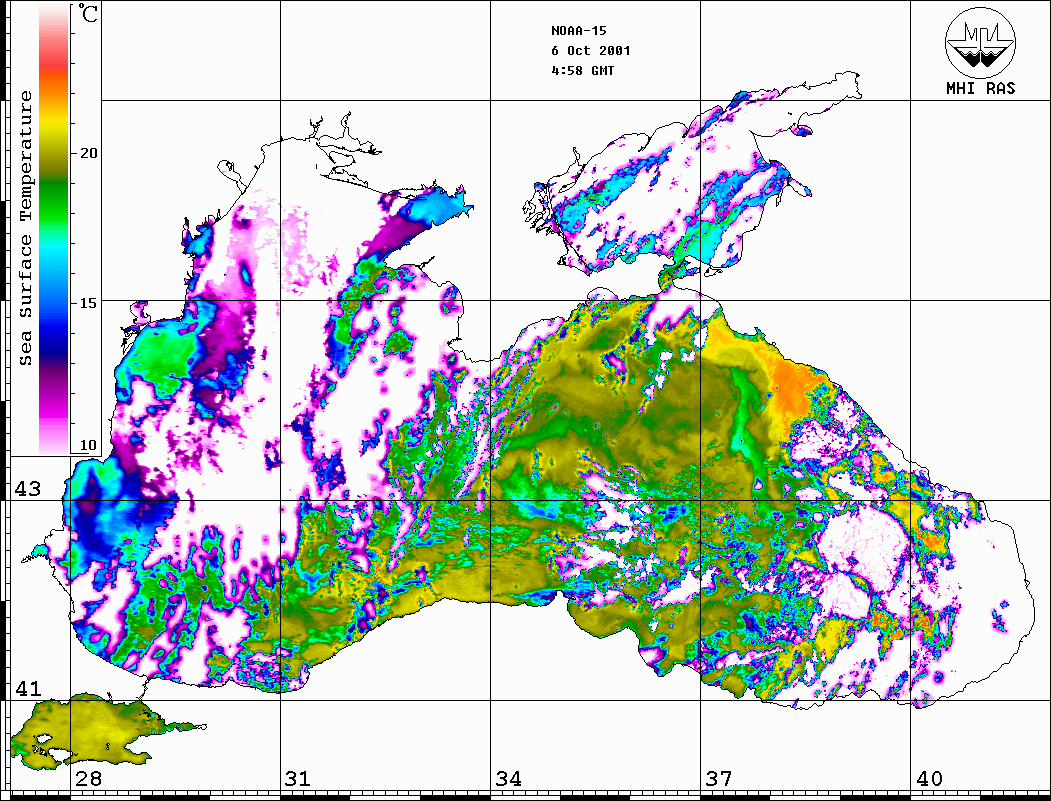Viewport: 1051px width, 801px height.
Task: Click the 'MHI RAS' label text
Action: pos(981,88)
